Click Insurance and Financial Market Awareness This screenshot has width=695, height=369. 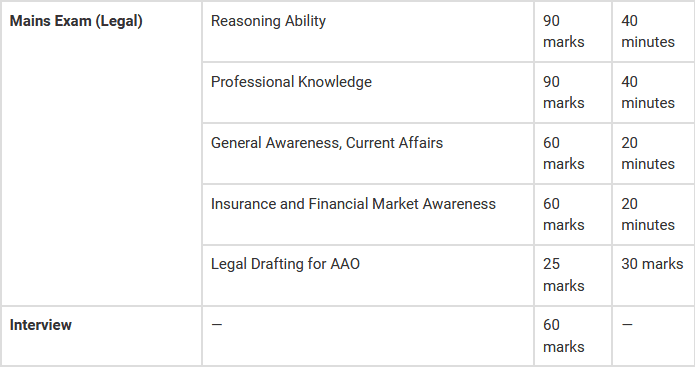tap(353, 204)
